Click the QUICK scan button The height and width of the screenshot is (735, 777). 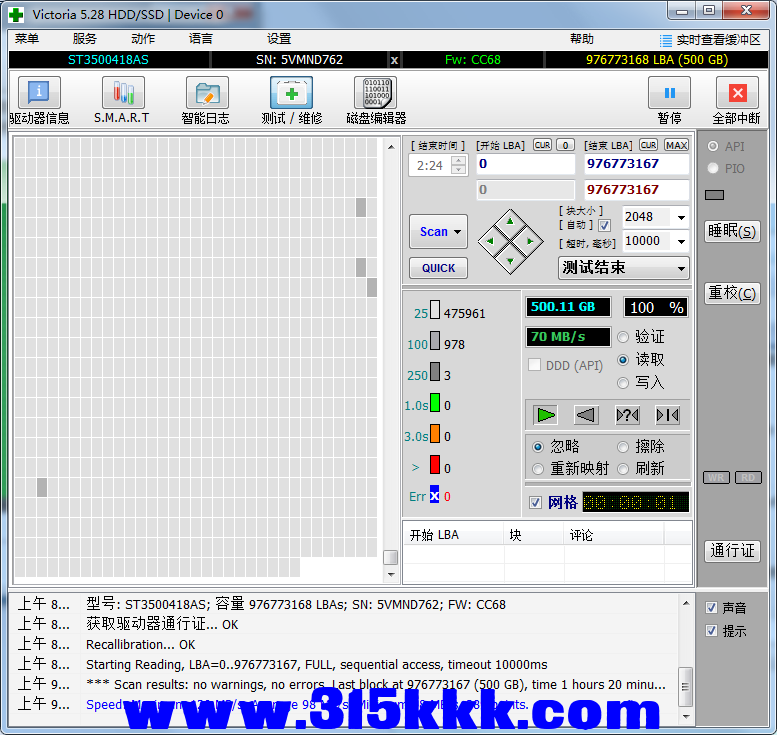tap(439, 268)
